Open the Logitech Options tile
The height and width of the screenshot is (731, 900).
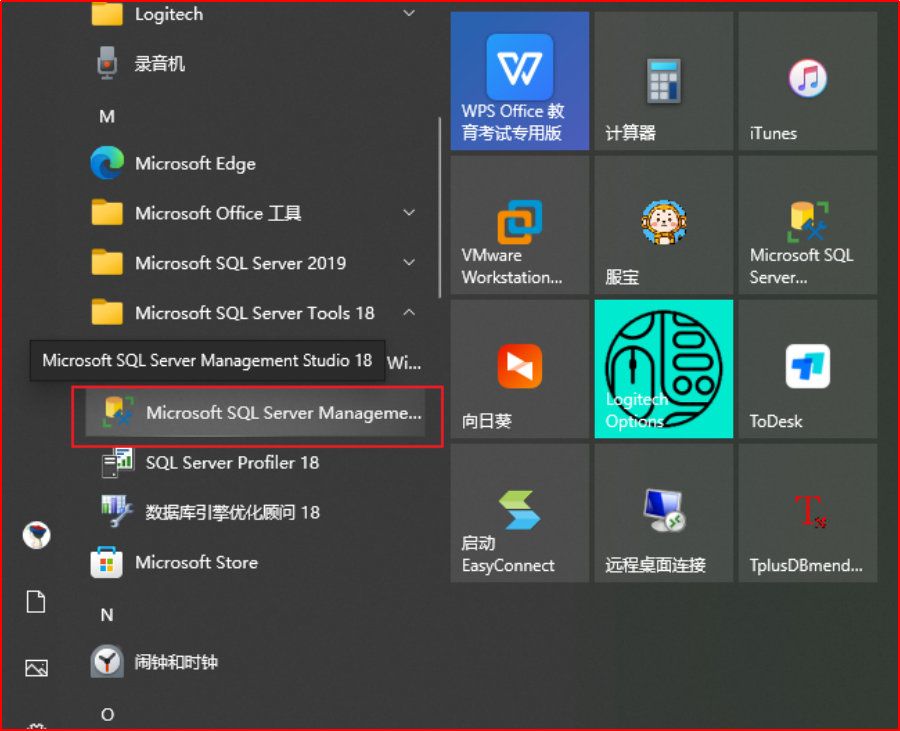[x=664, y=369]
